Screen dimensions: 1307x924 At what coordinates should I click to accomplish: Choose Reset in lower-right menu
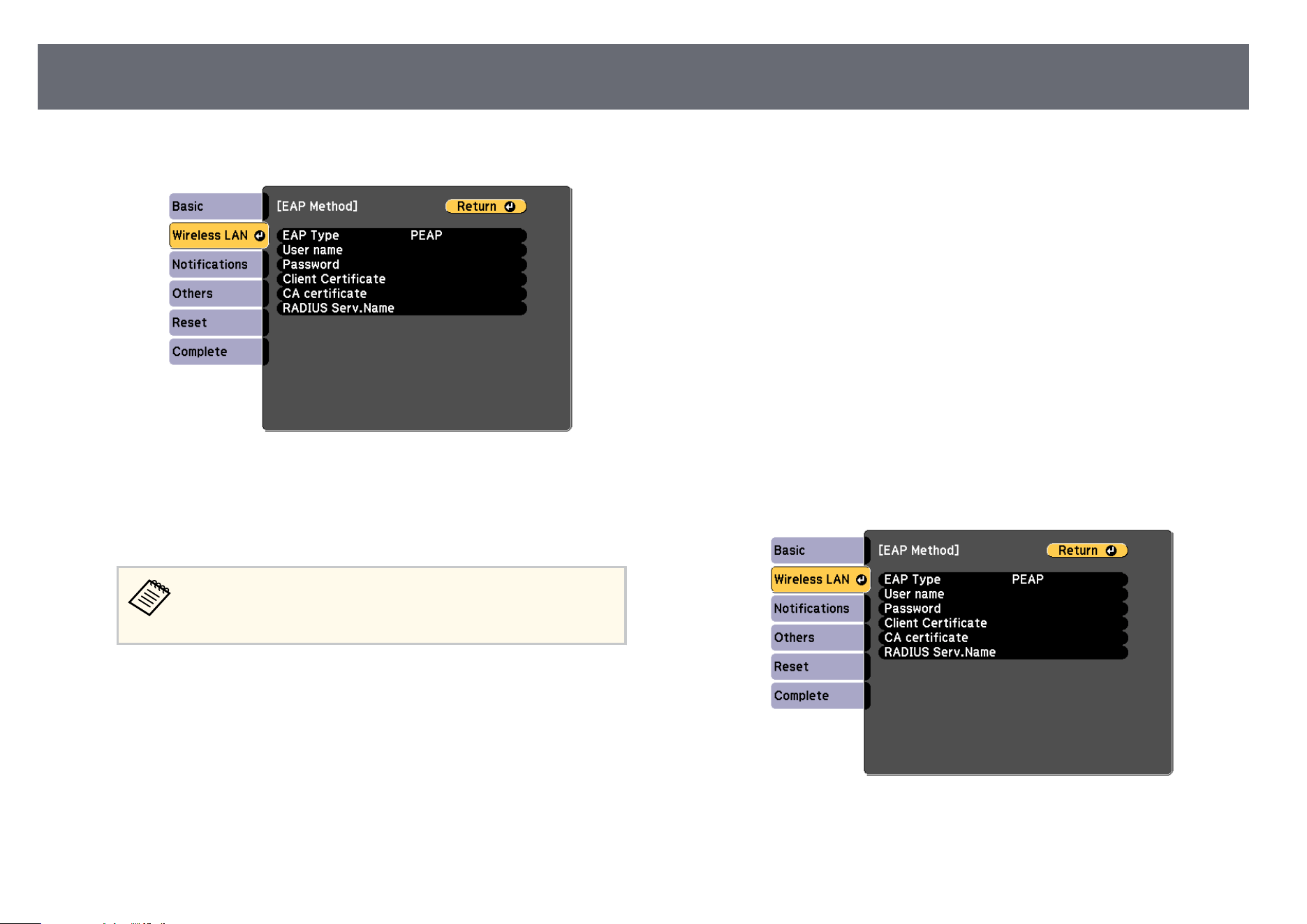[818, 667]
